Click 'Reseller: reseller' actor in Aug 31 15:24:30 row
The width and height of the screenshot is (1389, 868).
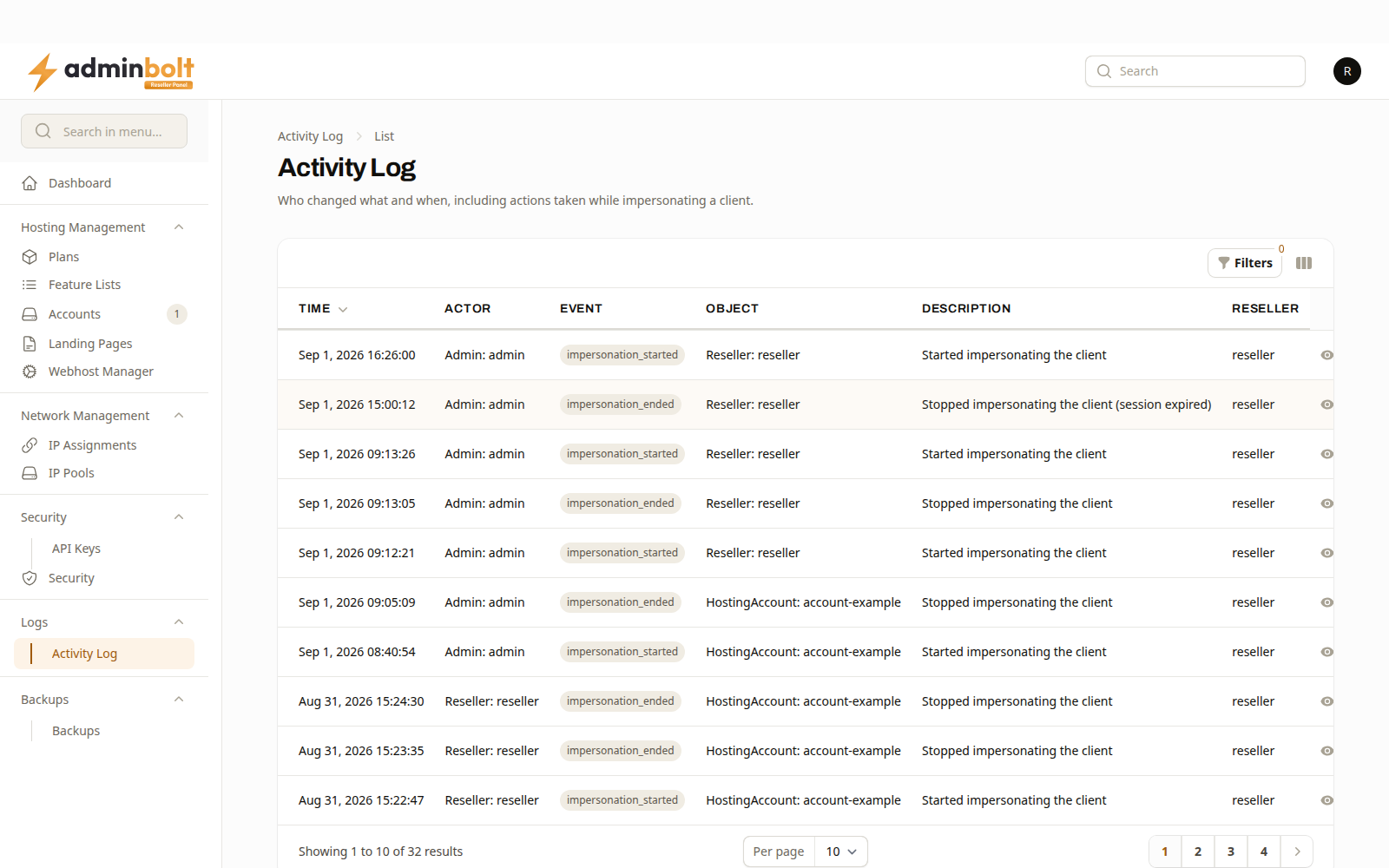click(491, 701)
